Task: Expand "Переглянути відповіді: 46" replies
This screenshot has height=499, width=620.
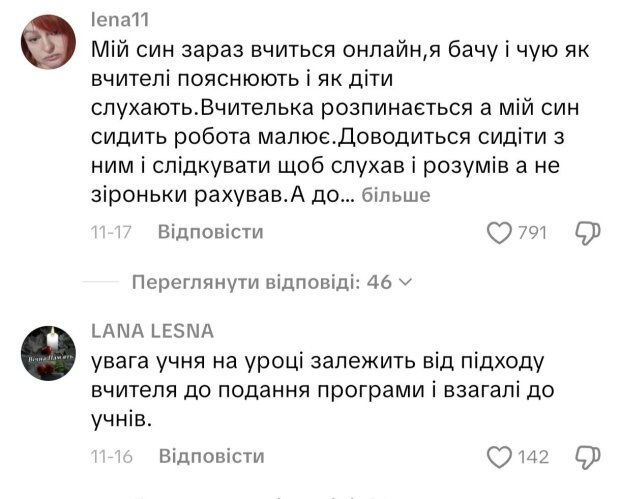Action: click(260, 282)
